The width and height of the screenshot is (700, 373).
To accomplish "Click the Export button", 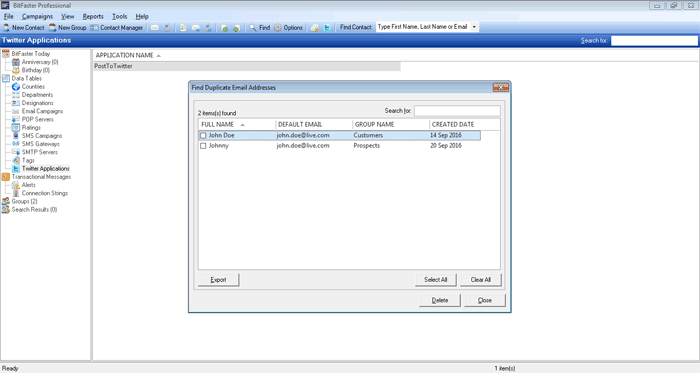I will click(218, 280).
